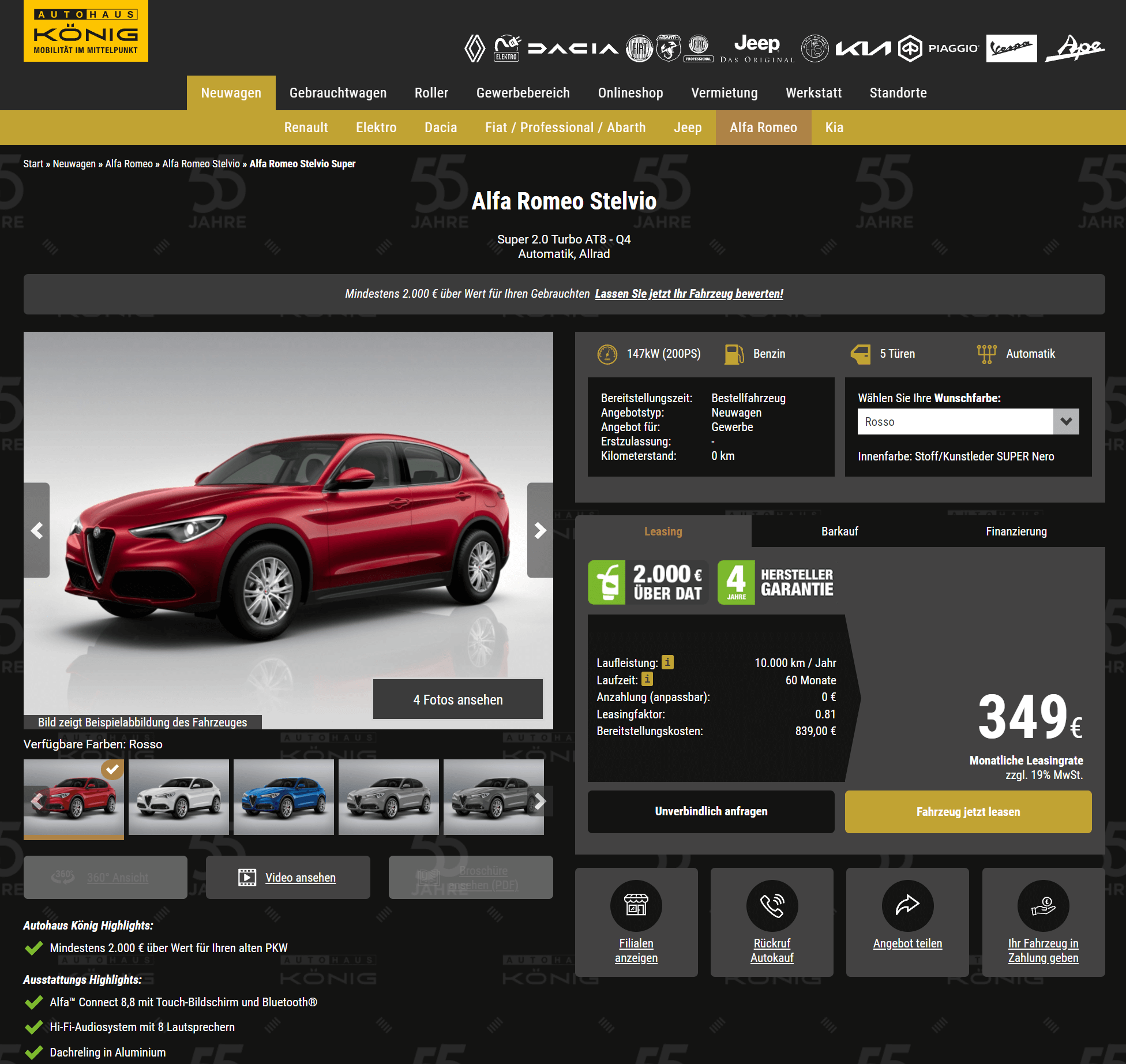
Task: Open the Onlineshop menu item
Action: 630,93
